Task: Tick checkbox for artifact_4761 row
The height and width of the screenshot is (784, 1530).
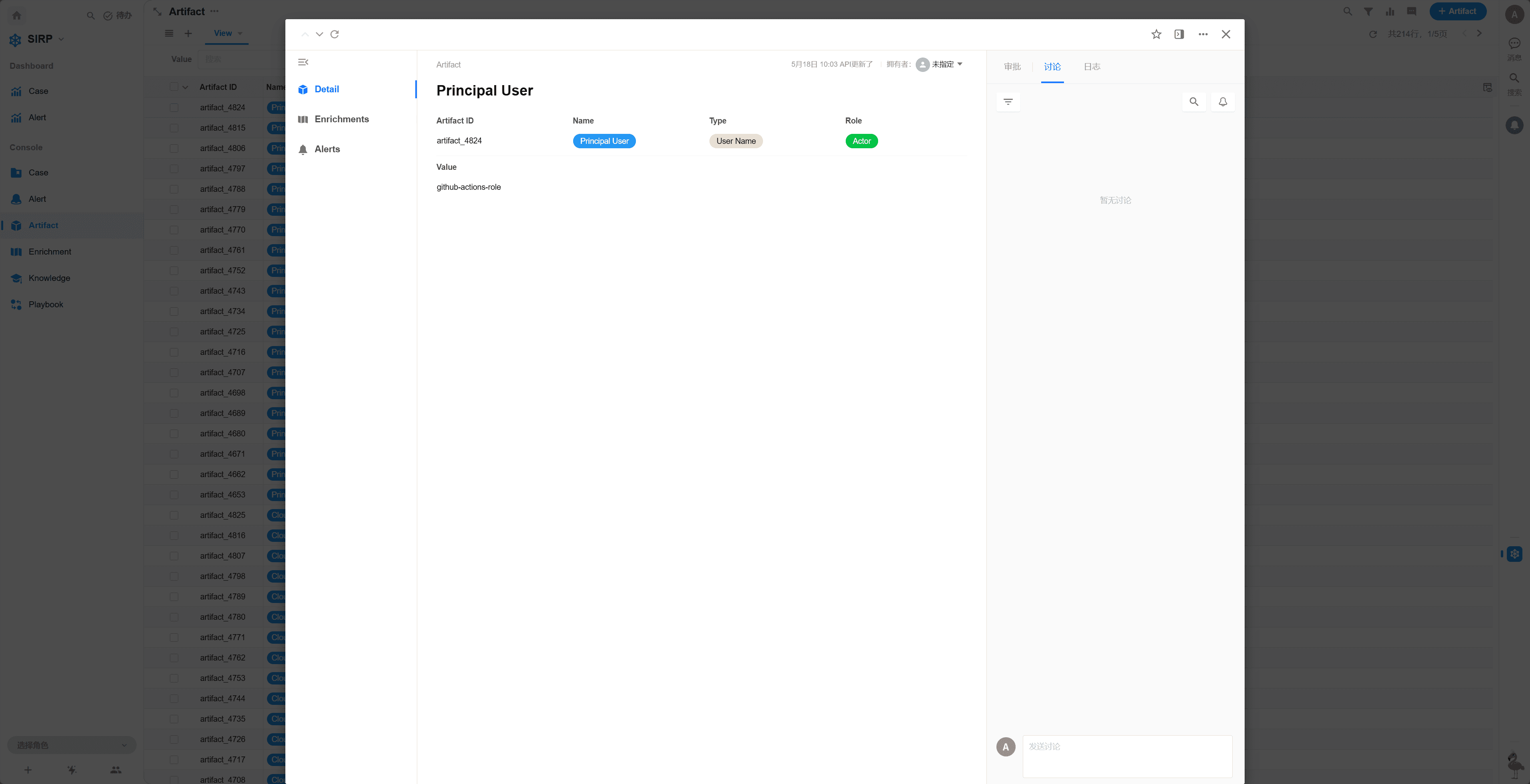Action: (x=174, y=250)
